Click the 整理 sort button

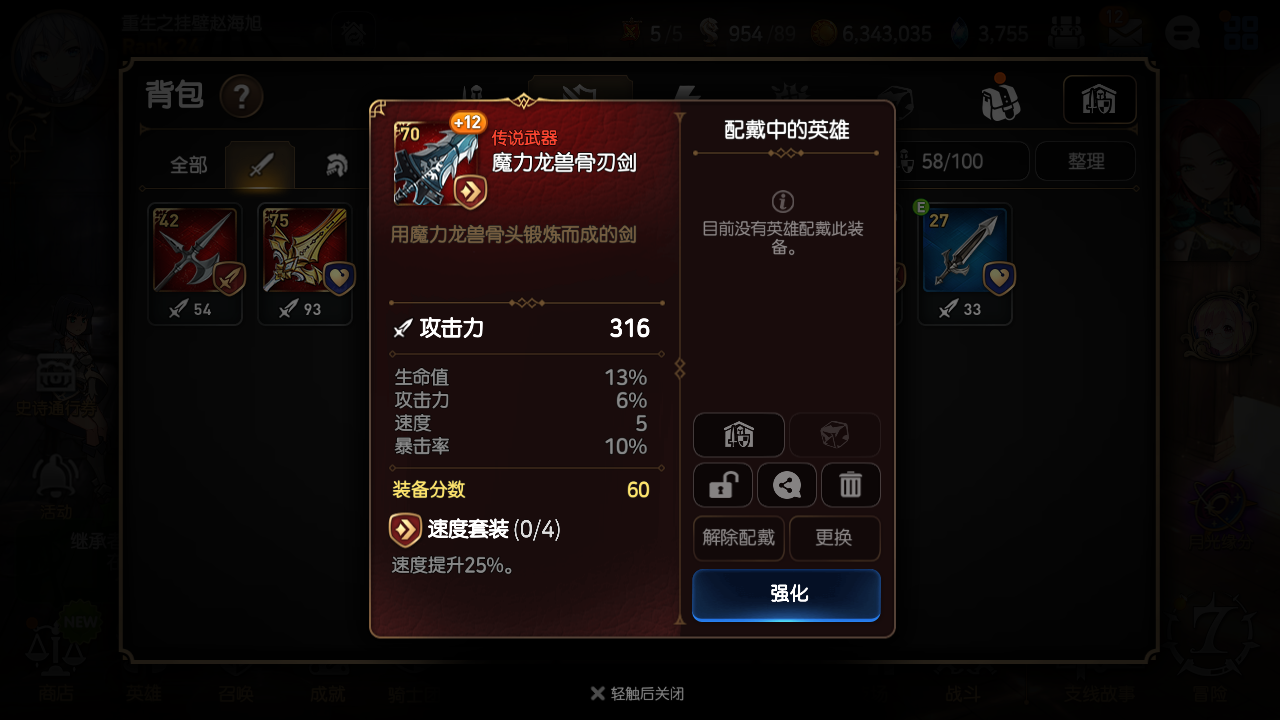point(1086,161)
